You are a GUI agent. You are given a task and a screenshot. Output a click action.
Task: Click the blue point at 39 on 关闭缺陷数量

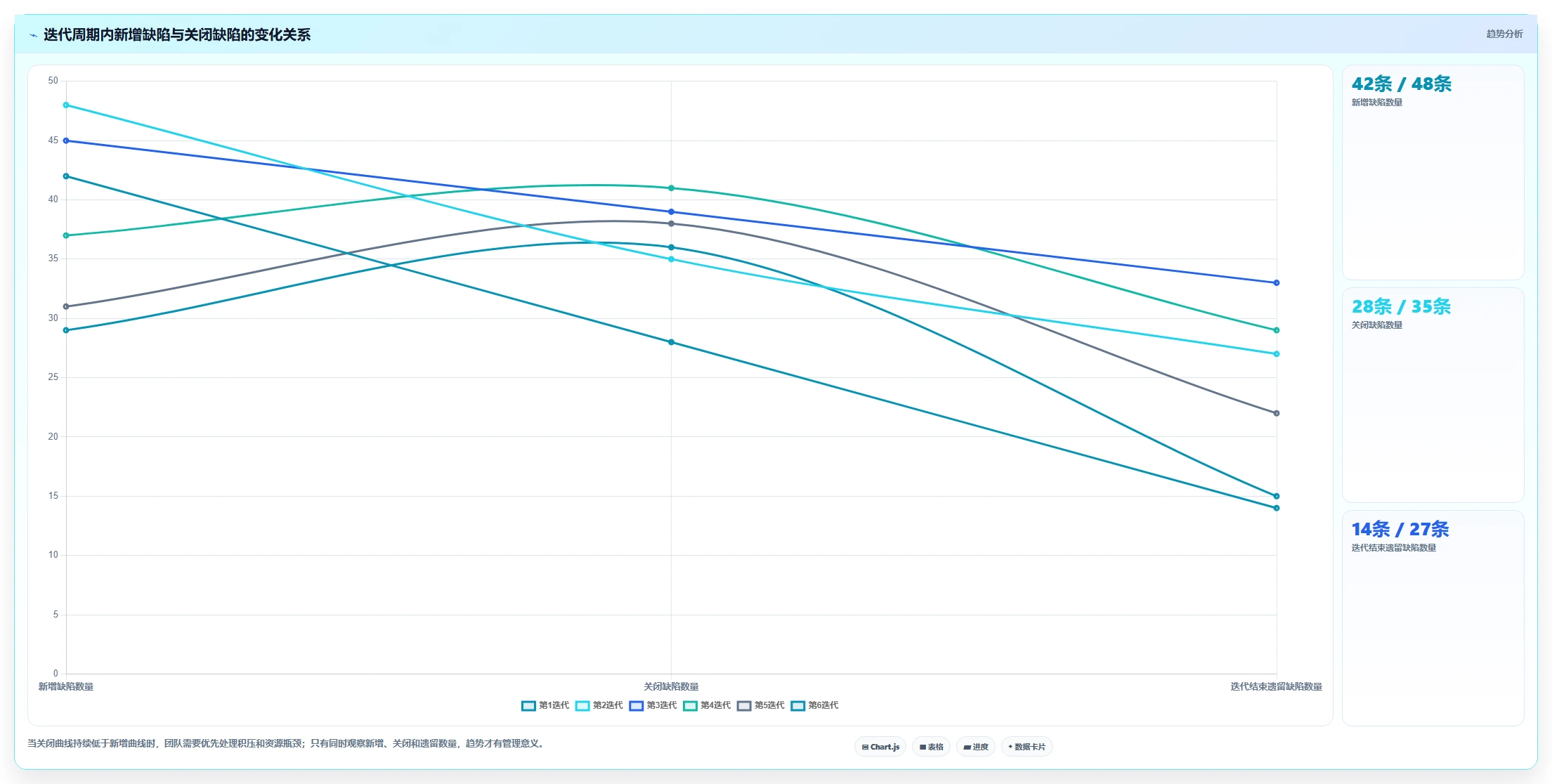coord(671,211)
